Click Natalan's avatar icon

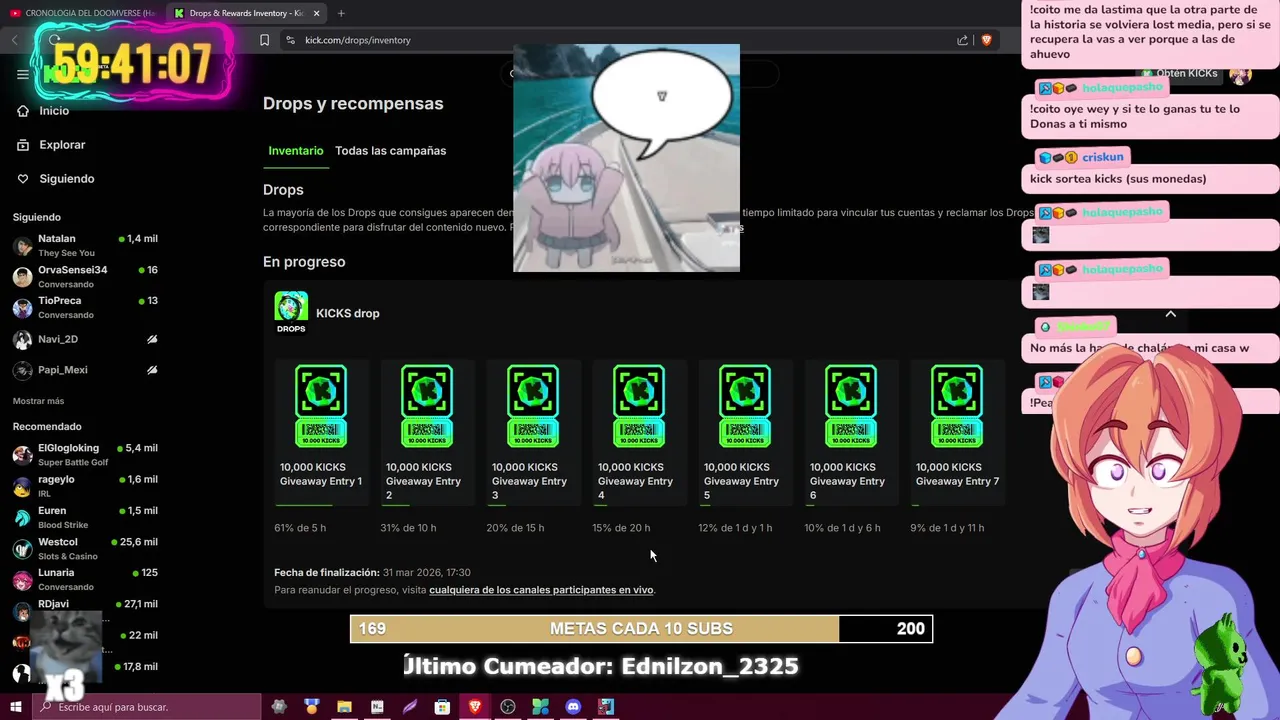22,246
